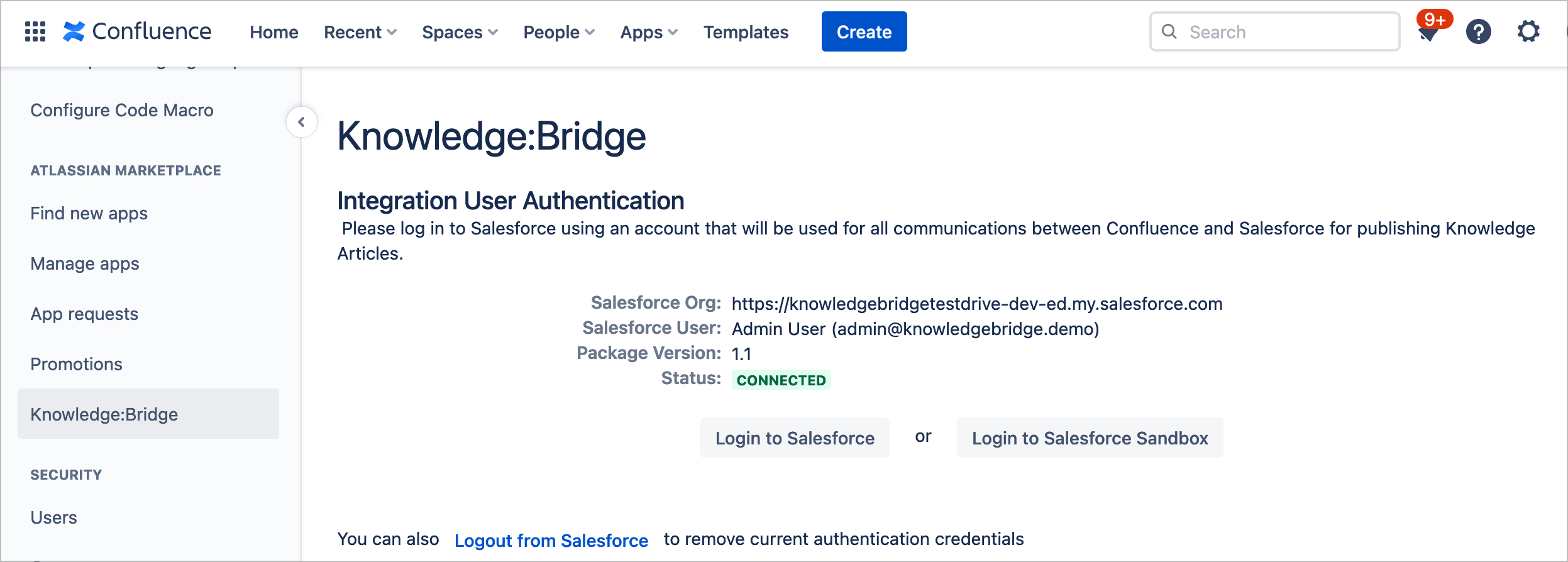Open the Apps dropdown menu
This screenshot has height=562, width=1568.
(x=648, y=32)
